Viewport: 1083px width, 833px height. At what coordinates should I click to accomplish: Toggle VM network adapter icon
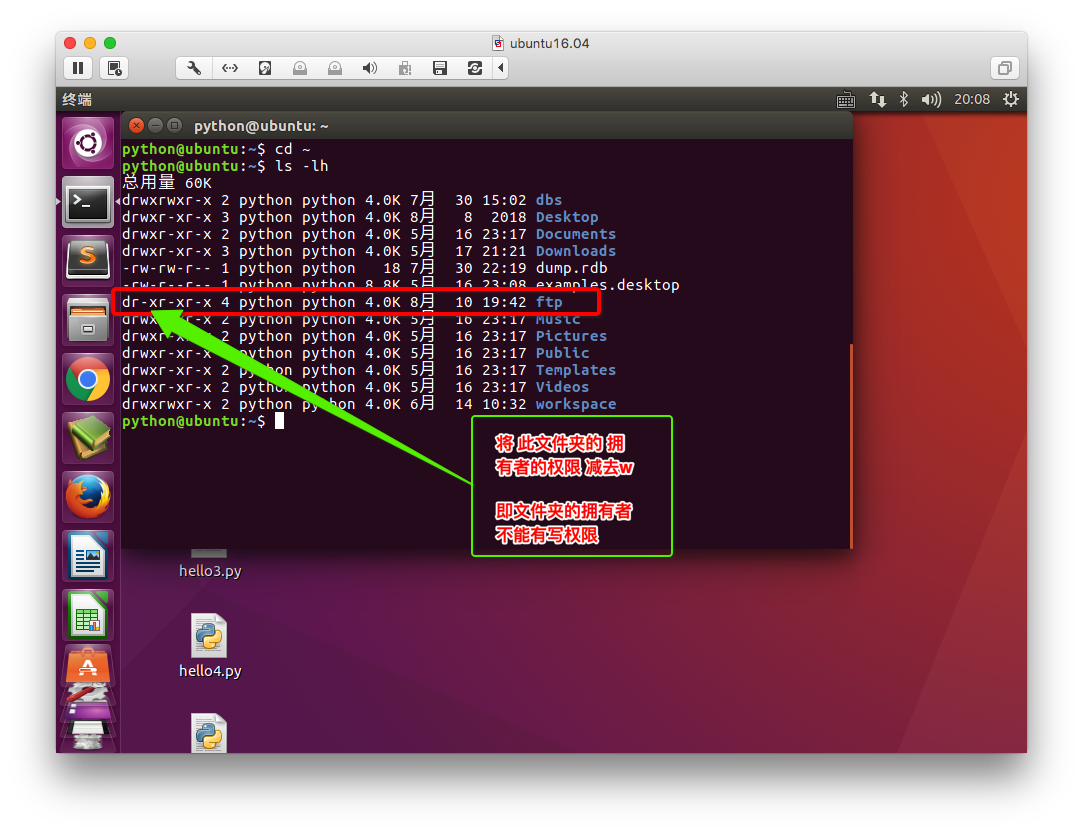click(x=230, y=68)
